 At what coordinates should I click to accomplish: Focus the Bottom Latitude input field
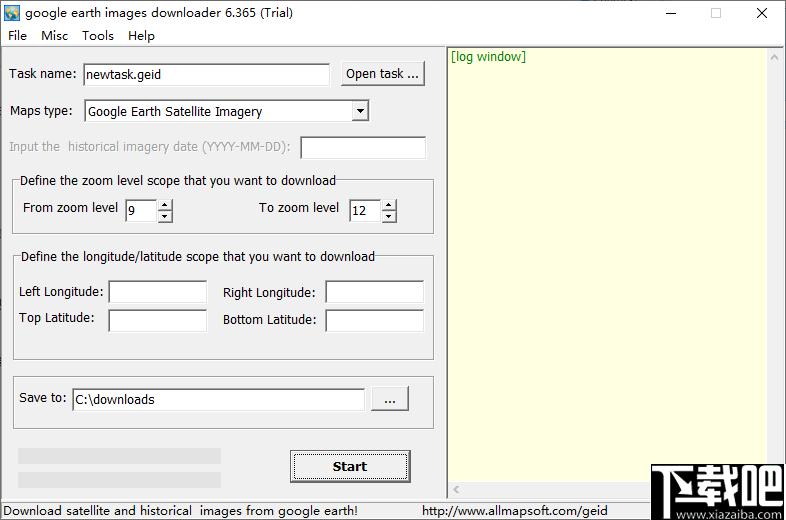tap(374, 320)
